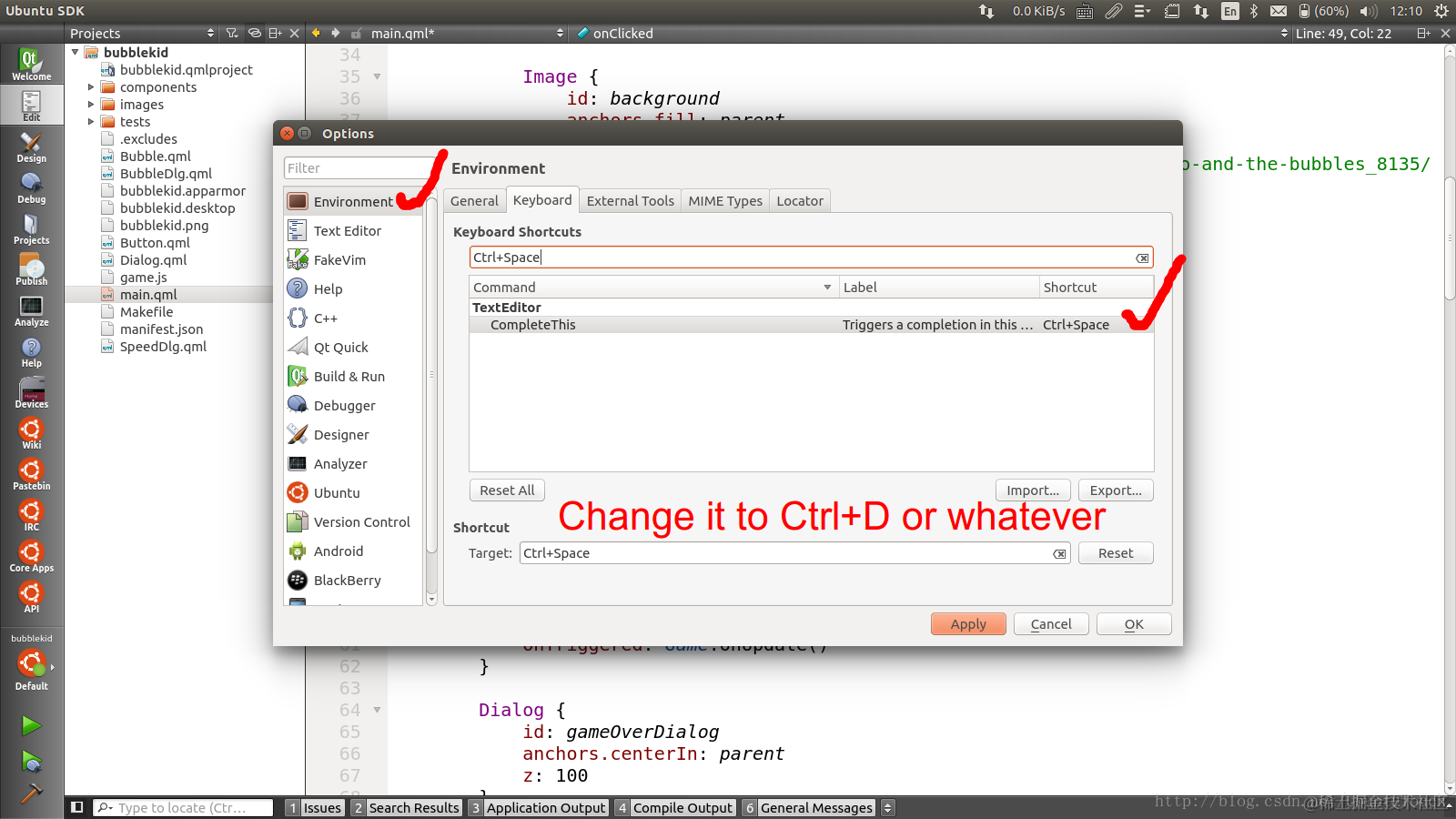The height and width of the screenshot is (819, 1456).
Task: Click OK in the Options dialog
Action: (x=1134, y=623)
